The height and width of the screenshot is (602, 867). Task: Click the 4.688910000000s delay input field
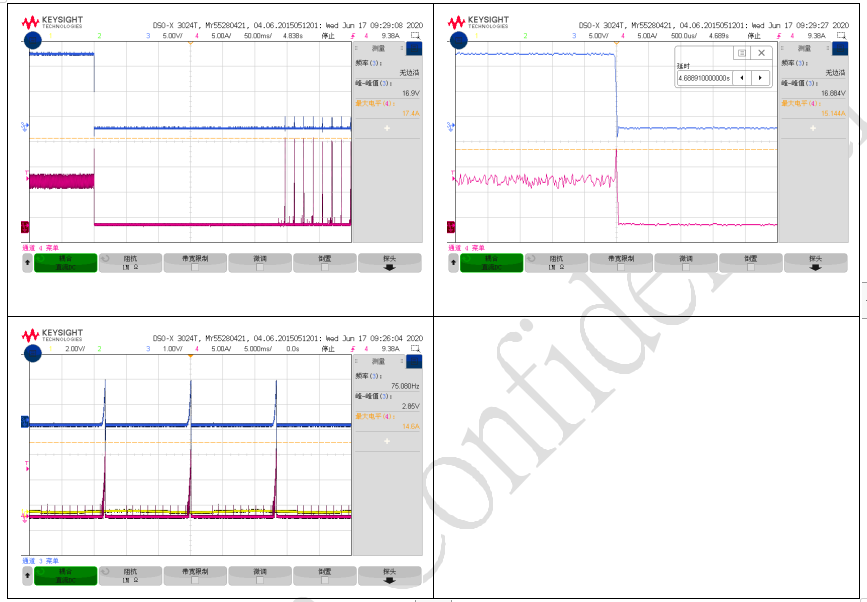pos(704,78)
